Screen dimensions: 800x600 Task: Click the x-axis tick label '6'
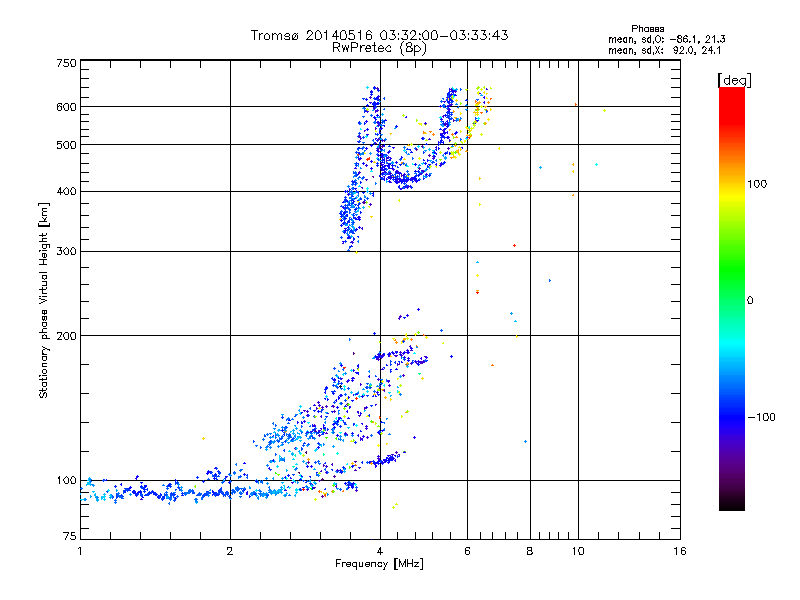tap(467, 551)
